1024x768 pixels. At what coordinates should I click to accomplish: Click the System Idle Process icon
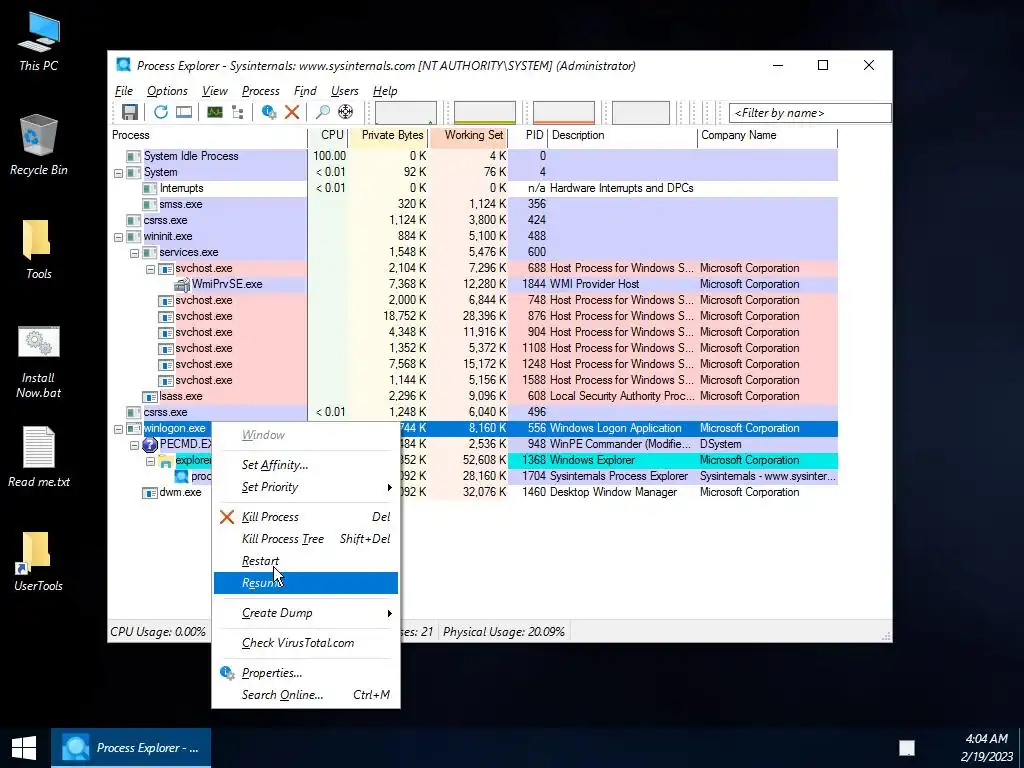134,156
